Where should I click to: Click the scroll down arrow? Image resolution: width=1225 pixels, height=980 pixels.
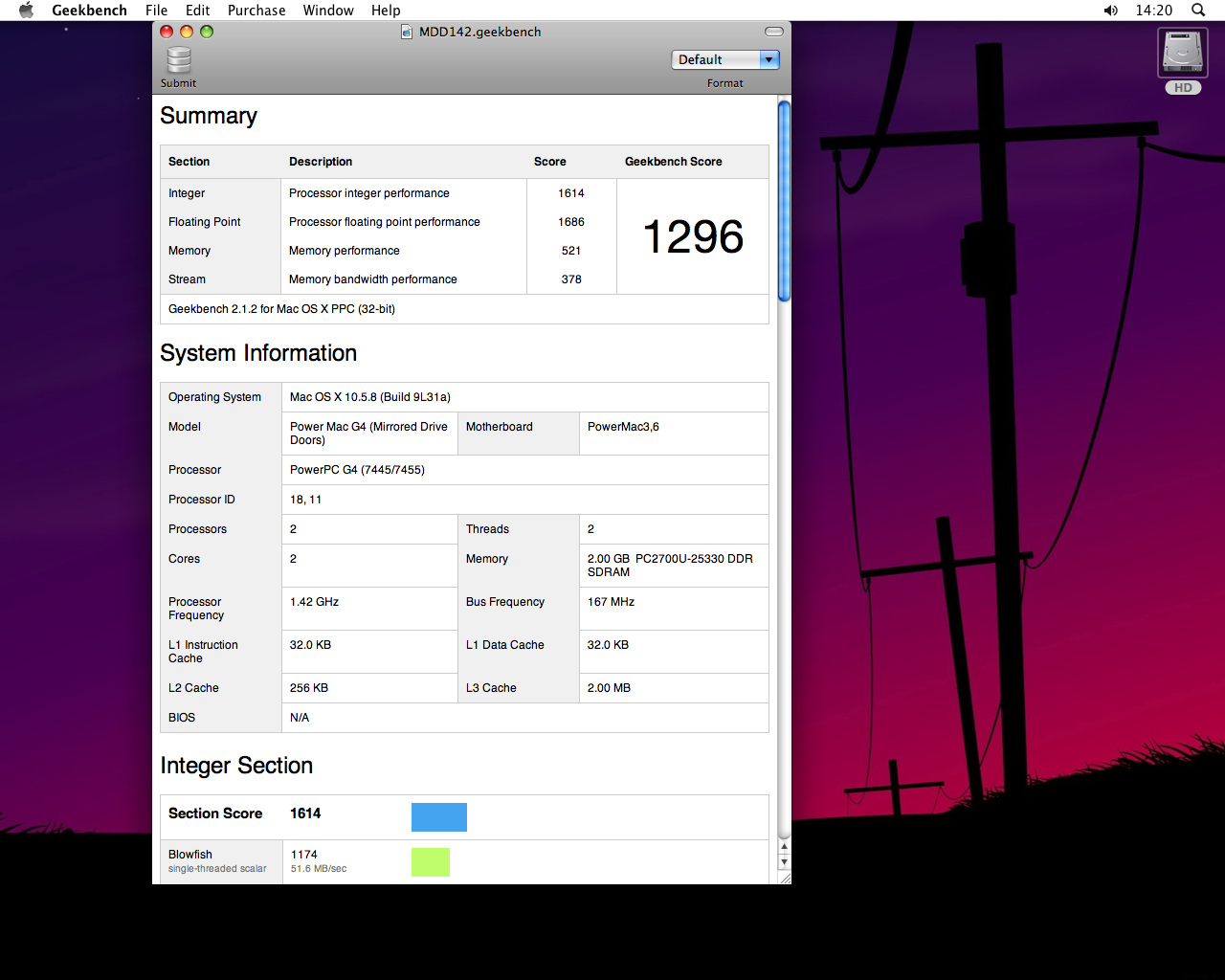[785, 862]
